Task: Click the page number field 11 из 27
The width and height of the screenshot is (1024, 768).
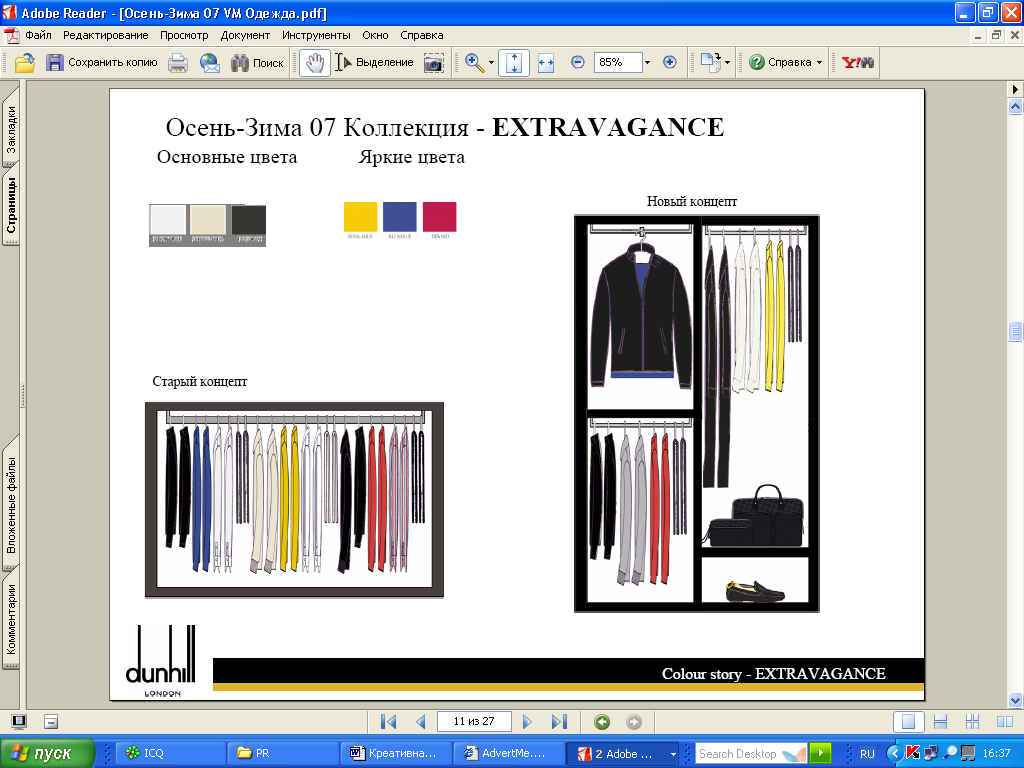Action: tap(474, 722)
